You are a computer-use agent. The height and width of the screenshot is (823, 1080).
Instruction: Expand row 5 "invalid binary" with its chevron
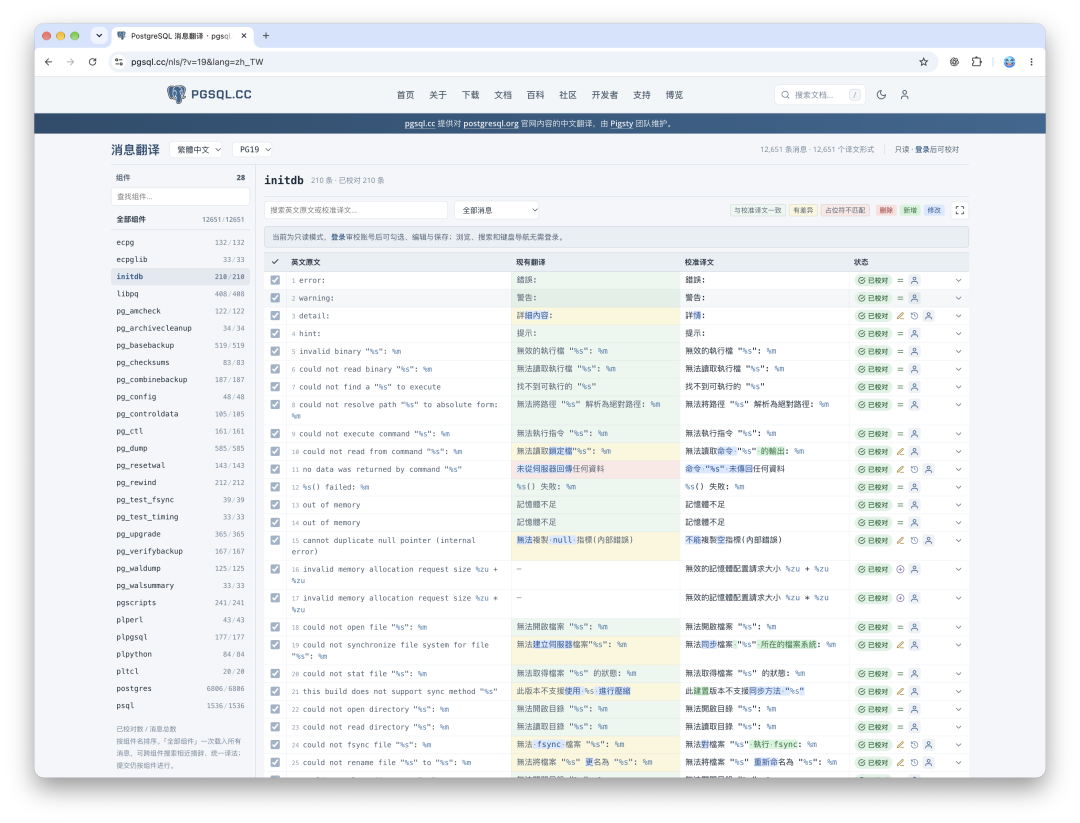point(958,351)
